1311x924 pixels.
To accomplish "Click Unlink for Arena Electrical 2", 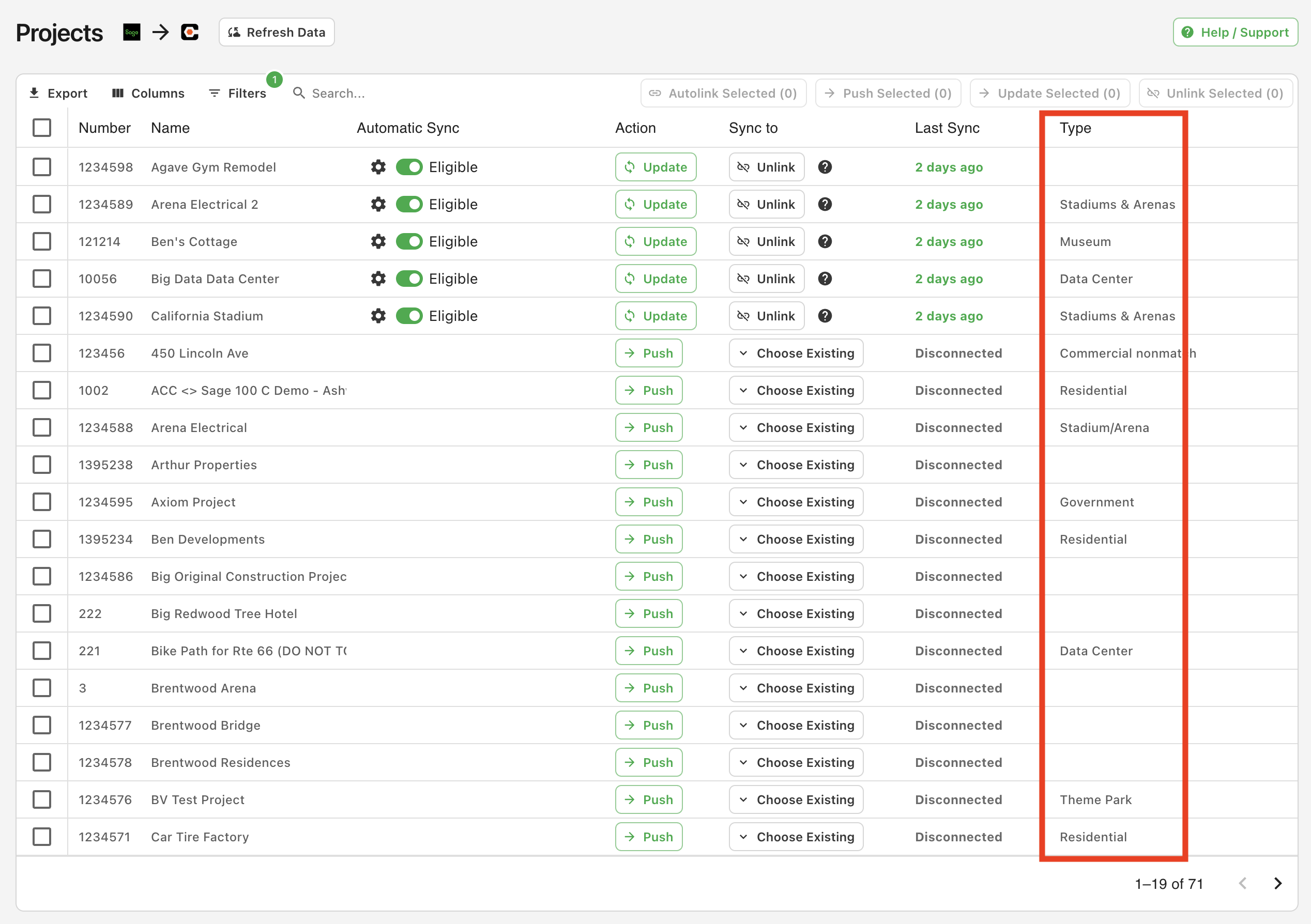I will (x=766, y=204).
